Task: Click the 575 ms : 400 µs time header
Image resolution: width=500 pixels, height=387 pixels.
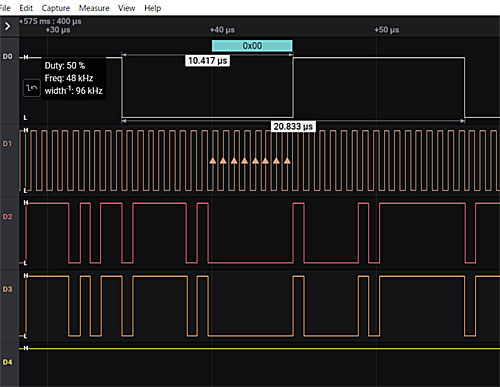Action: [52, 21]
